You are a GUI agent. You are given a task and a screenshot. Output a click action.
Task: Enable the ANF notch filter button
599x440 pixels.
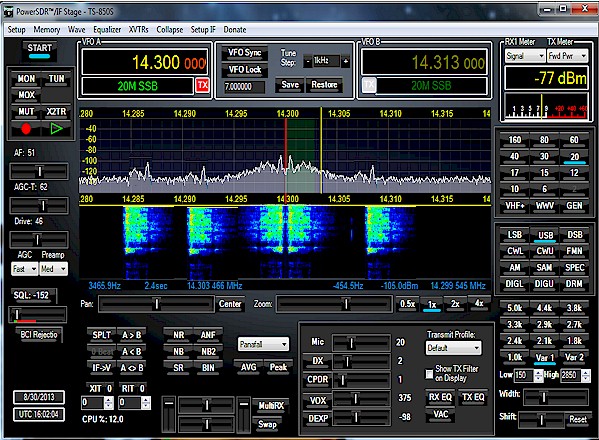coord(208,335)
